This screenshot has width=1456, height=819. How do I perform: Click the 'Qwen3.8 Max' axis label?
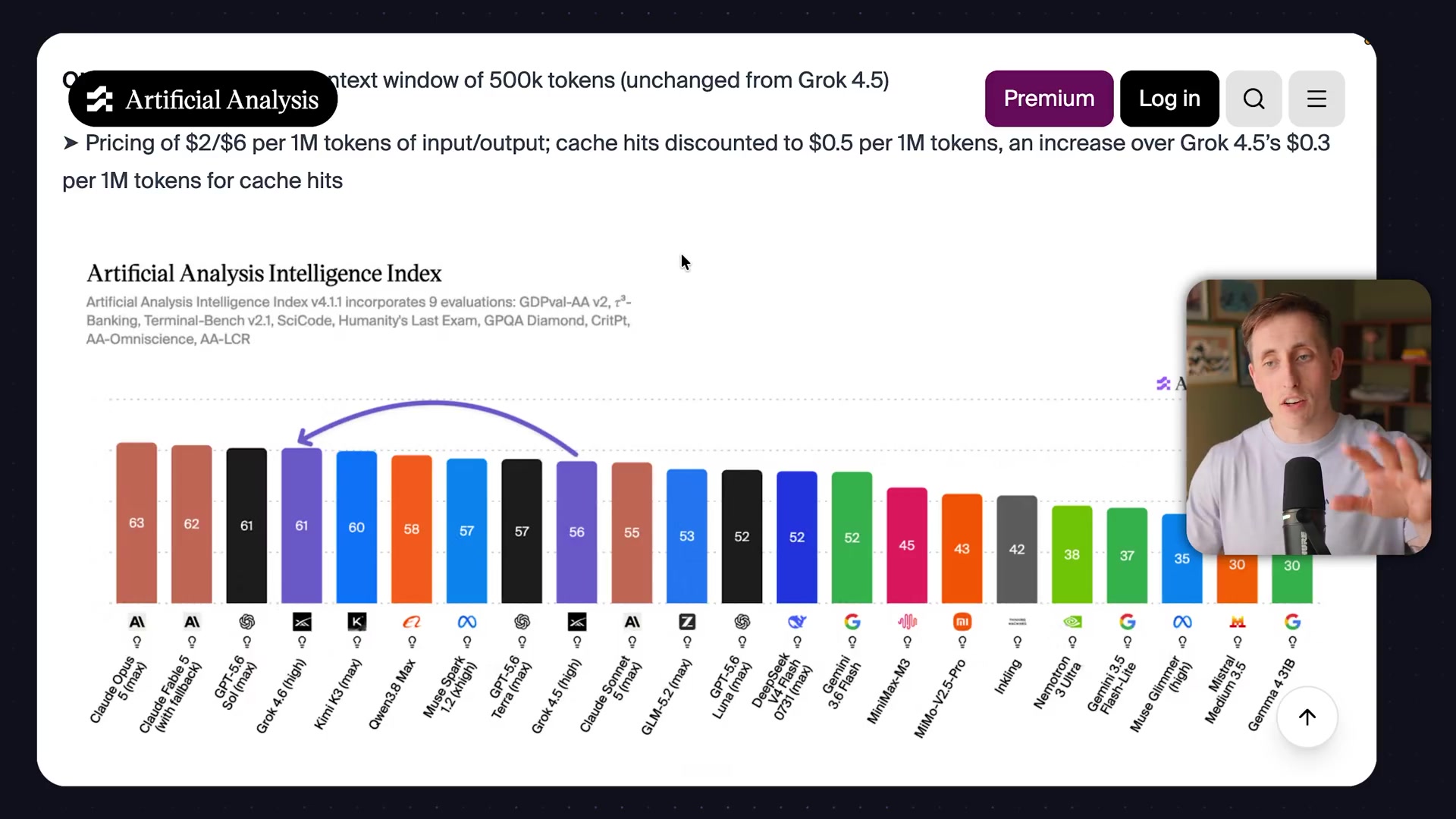tap(392, 694)
